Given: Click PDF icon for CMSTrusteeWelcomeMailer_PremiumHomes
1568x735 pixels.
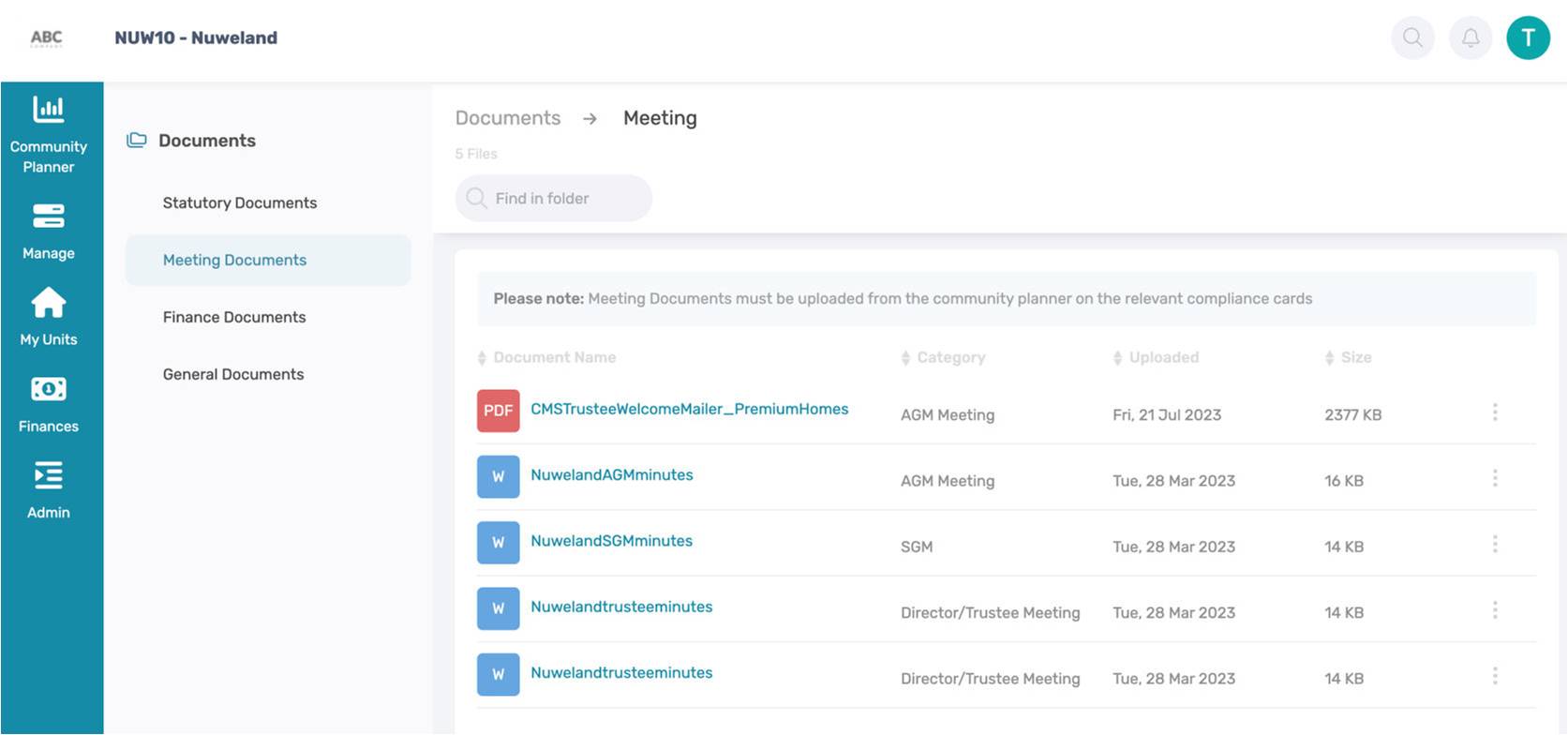Looking at the screenshot, I should pyautogui.click(x=498, y=411).
